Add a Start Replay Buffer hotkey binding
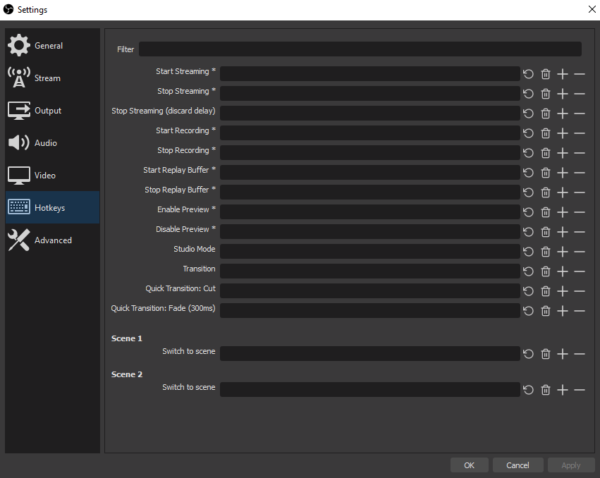The height and width of the screenshot is (478, 600). 562,173
